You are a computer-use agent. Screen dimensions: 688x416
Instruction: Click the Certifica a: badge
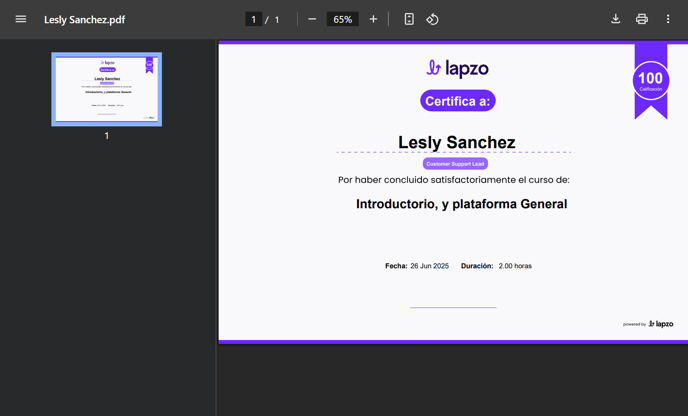pyautogui.click(x=458, y=101)
